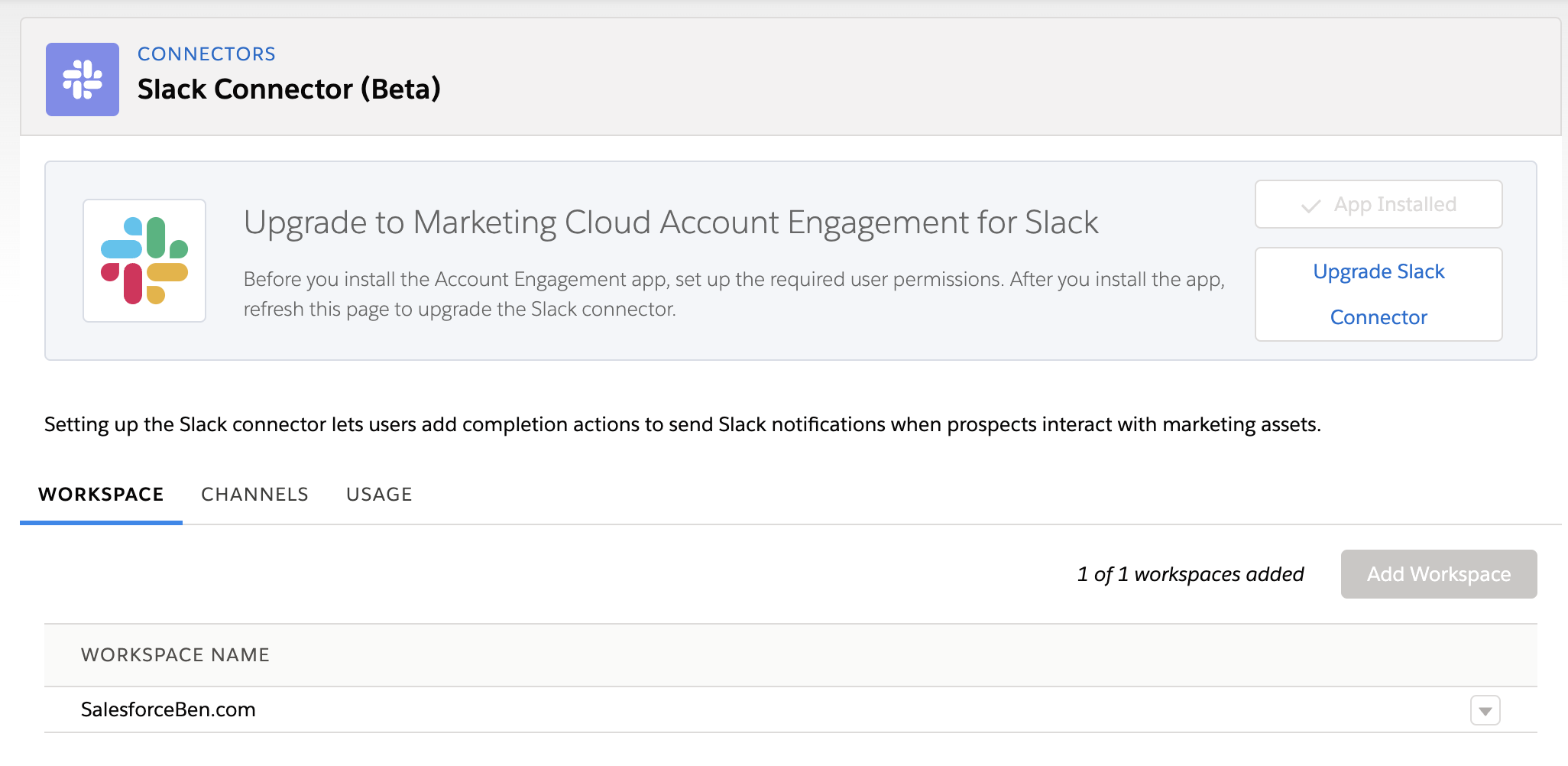Click the Upgrade to Marketing Cloud heading
The image size is (1568, 766).
coord(671,222)
